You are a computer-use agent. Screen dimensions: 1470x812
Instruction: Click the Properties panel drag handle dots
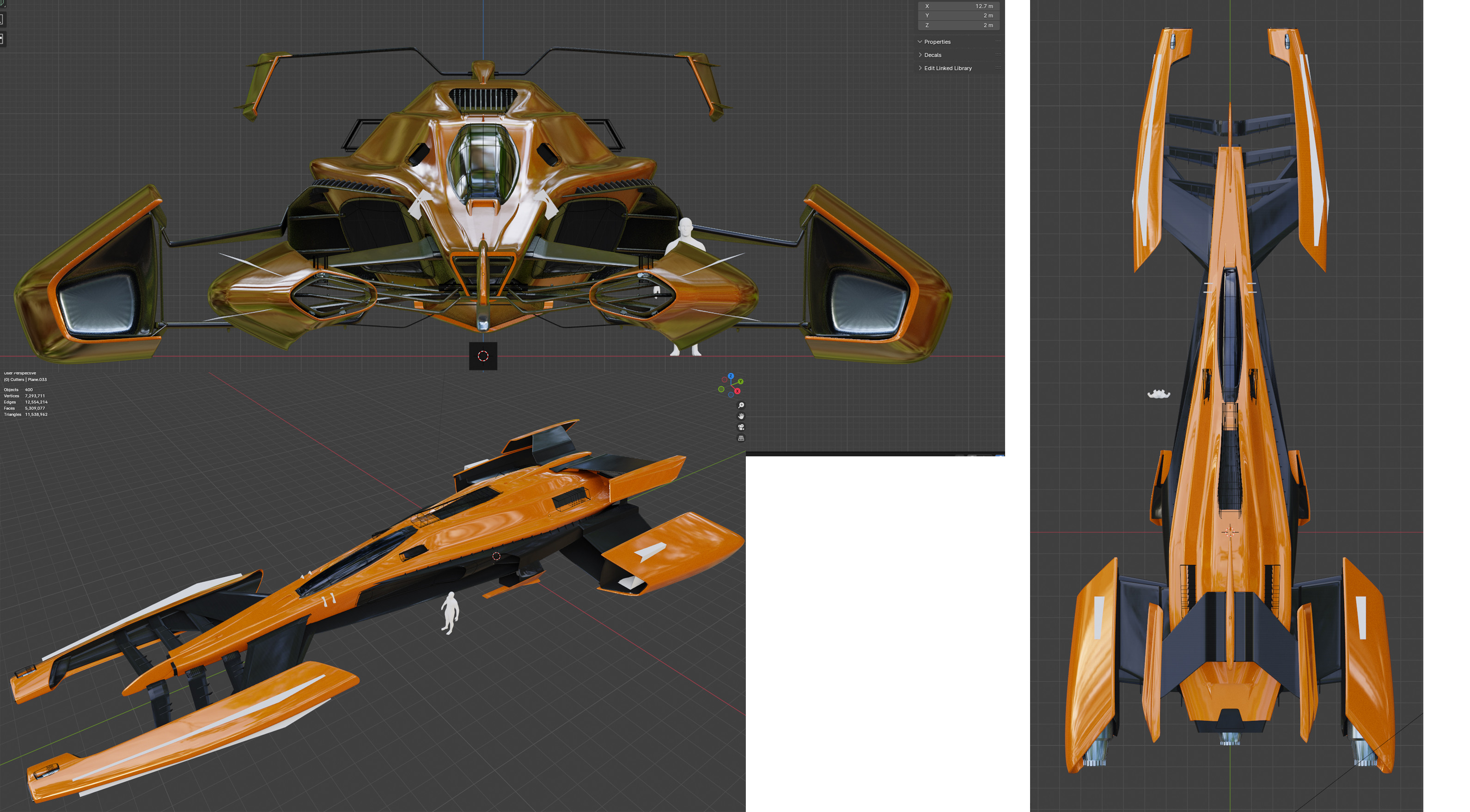(998, 42)
